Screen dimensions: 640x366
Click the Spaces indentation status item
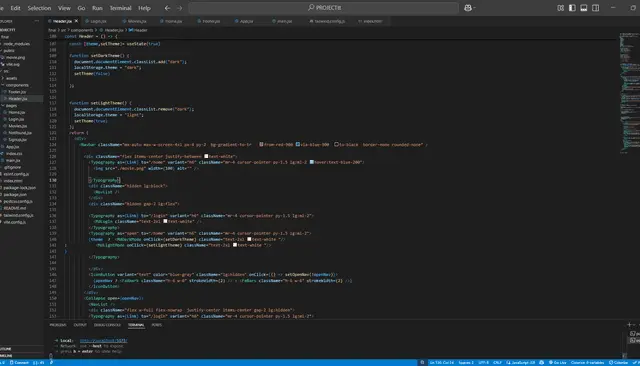point(466,362)
